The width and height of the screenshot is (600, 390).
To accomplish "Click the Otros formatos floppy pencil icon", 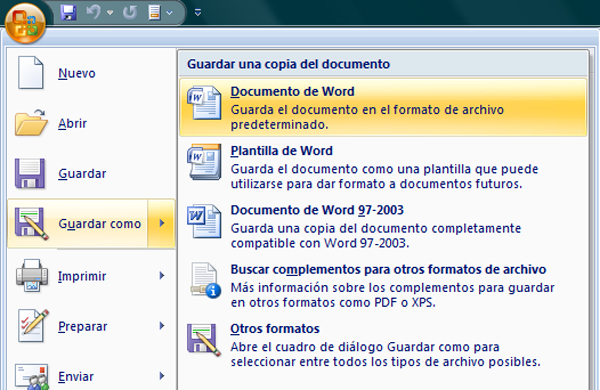I will pos(204,340).
